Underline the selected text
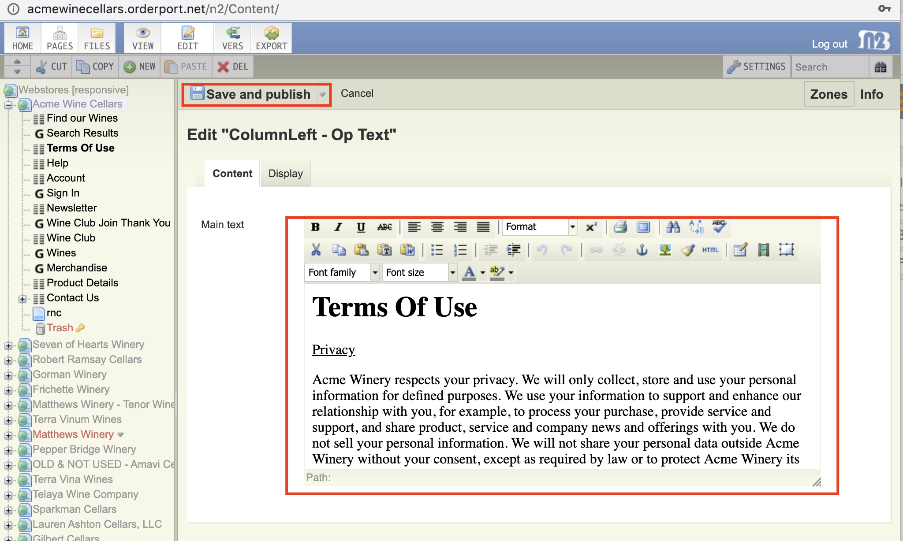The width and height of the screenshot is (903, 541). pyautogui.click(x=361, y=227)
